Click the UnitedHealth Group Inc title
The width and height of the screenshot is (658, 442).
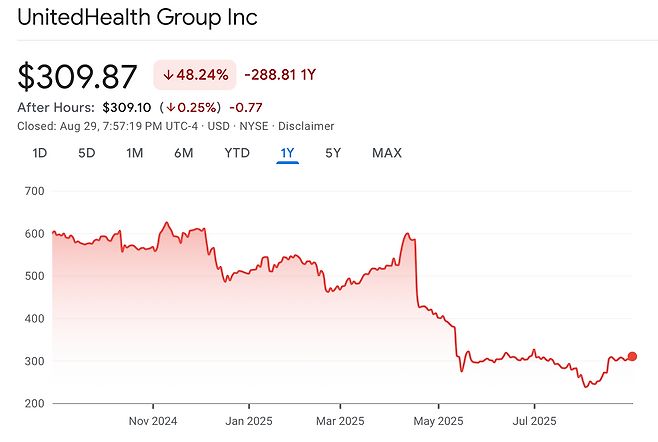click(138, 18)
